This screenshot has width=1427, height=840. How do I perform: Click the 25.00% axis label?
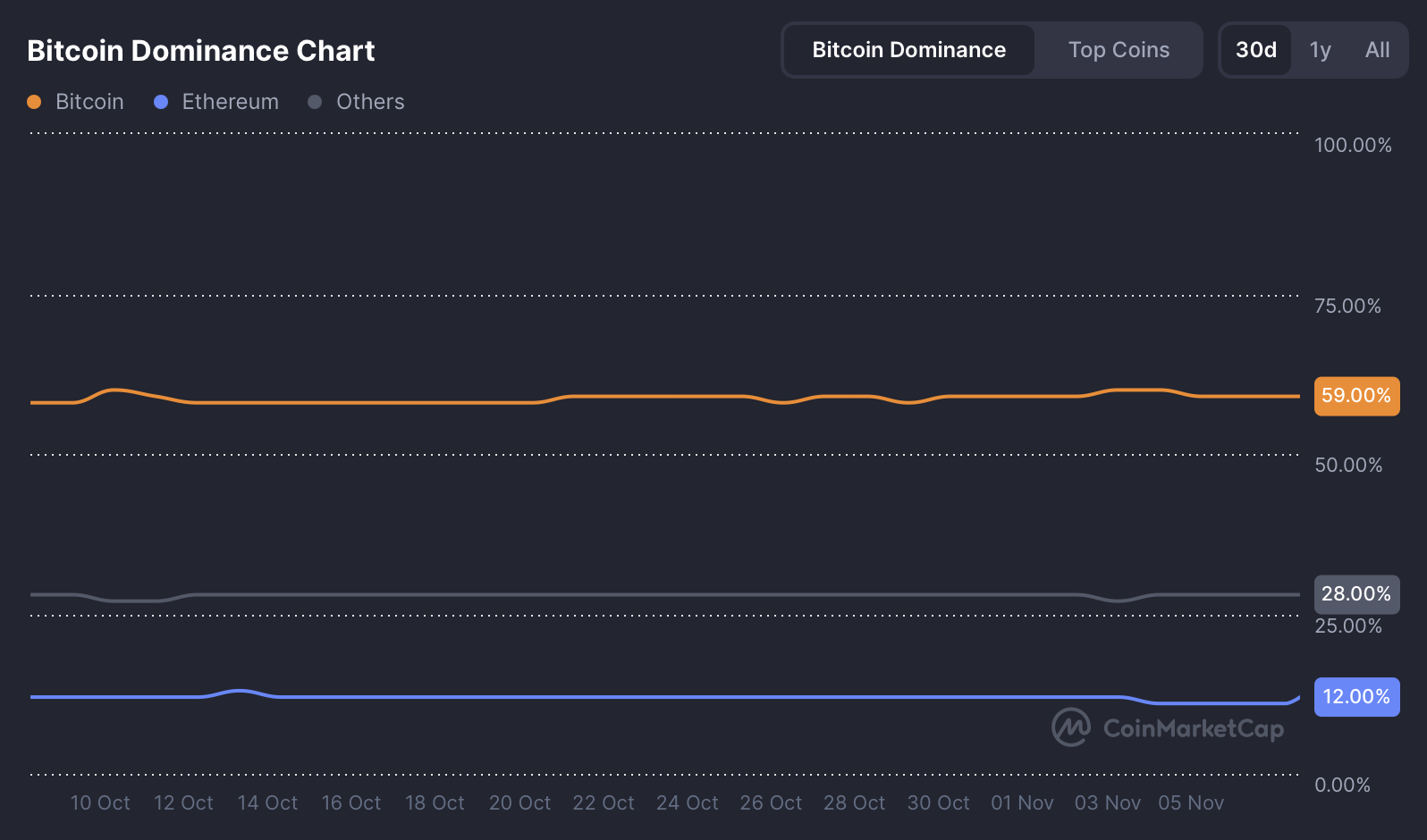[x=1348, y=626]
